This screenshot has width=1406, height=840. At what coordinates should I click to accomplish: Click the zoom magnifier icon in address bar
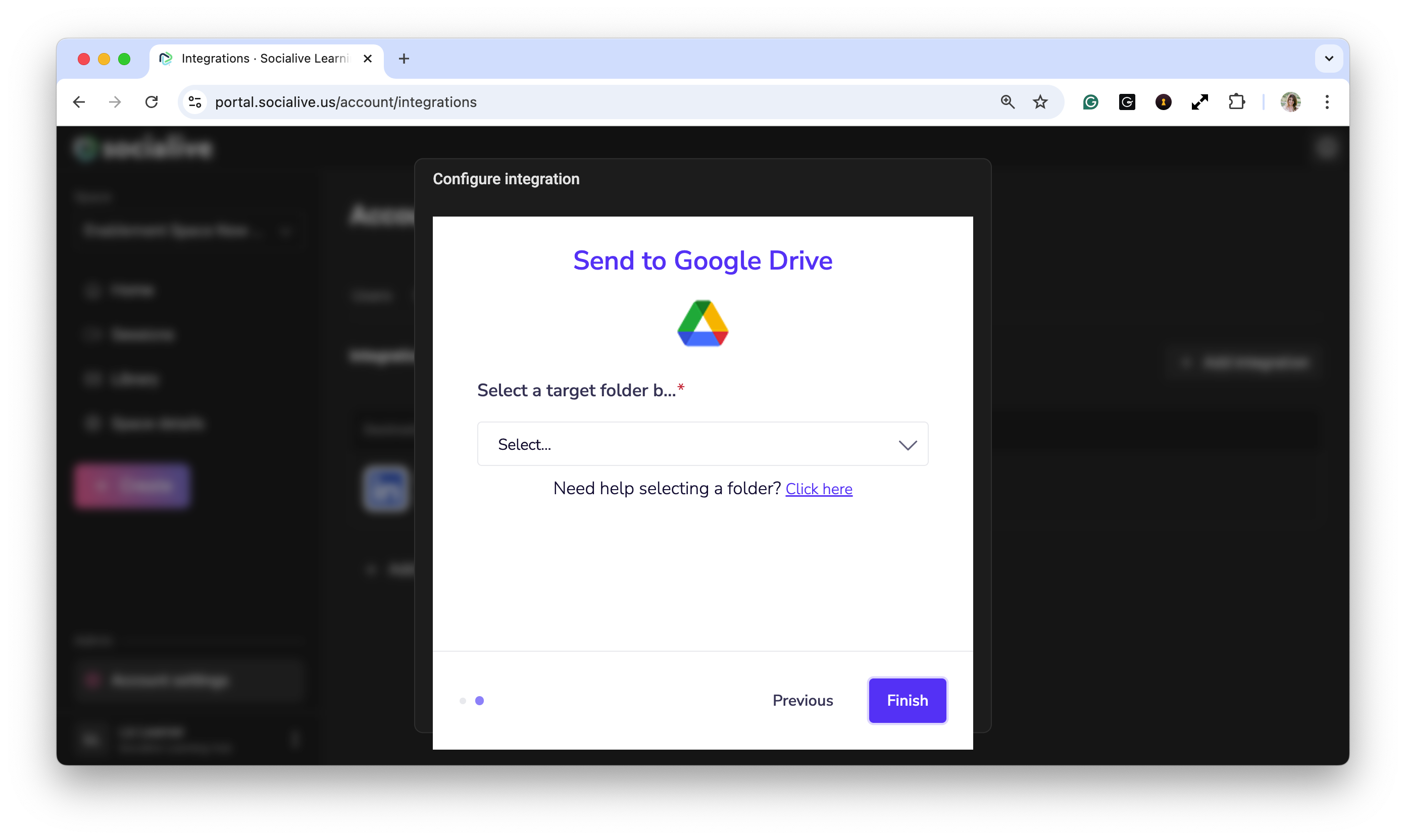1007,102
